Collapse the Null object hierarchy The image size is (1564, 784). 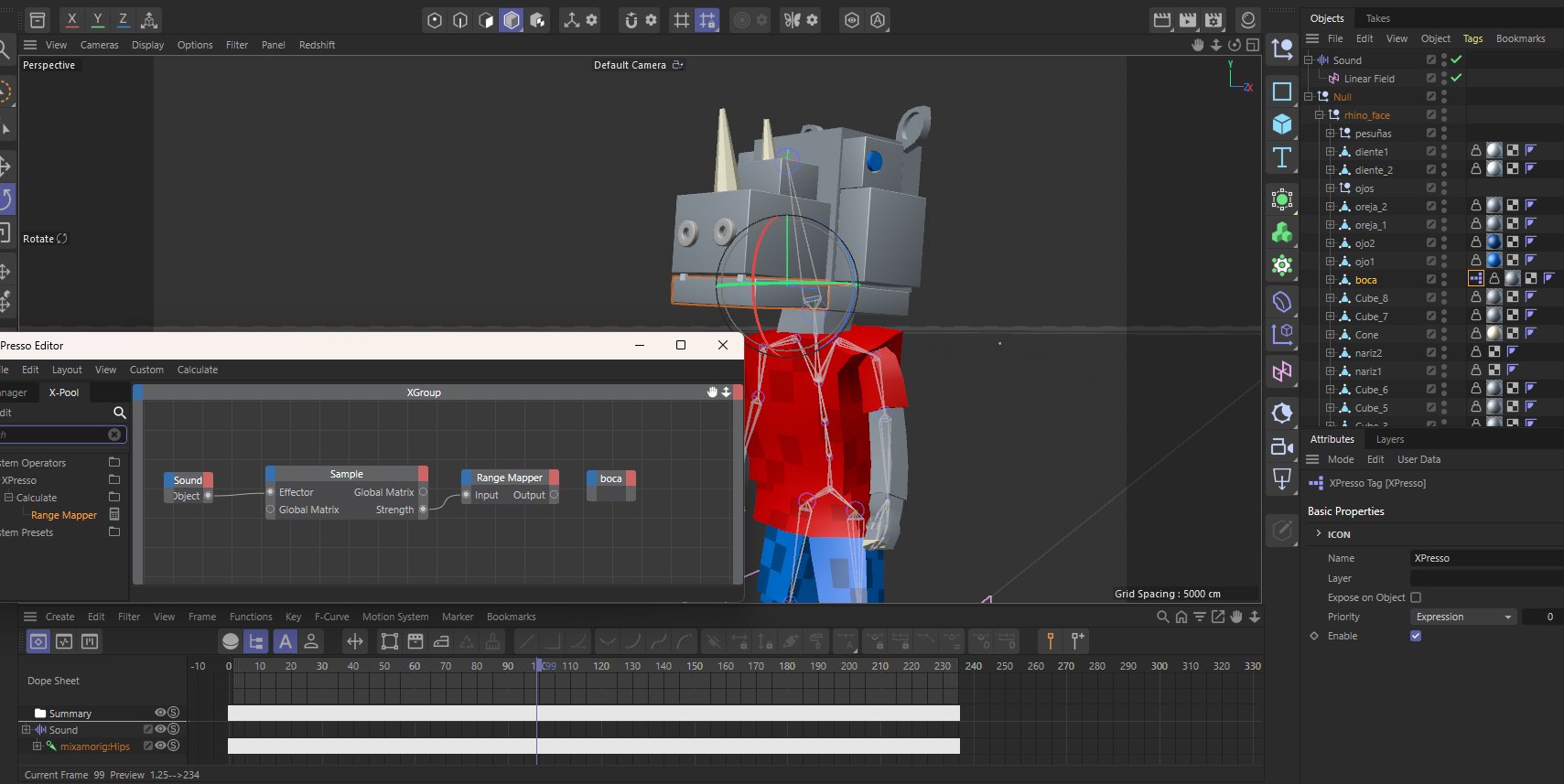pyautogui.click(x=1309, y=96)
